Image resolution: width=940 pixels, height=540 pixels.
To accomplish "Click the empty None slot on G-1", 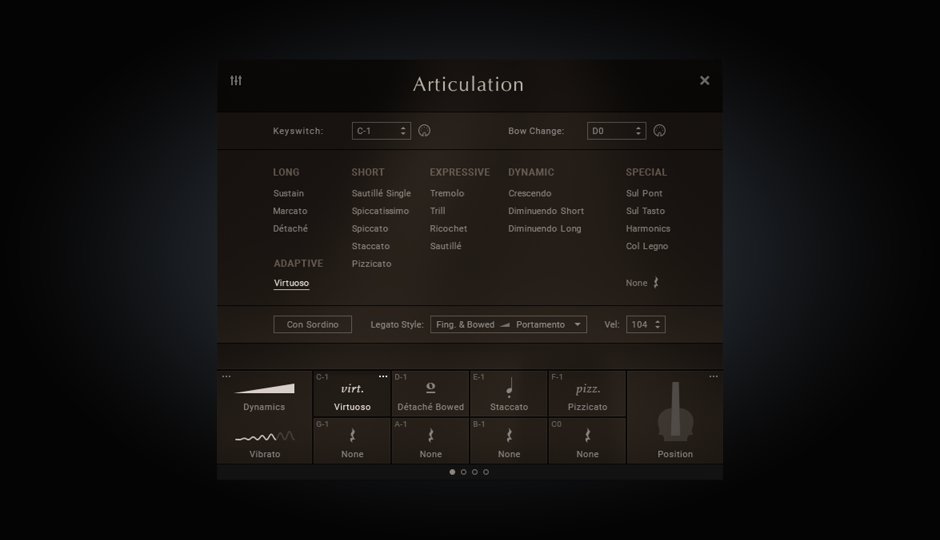I will click(x=352, y=441).
